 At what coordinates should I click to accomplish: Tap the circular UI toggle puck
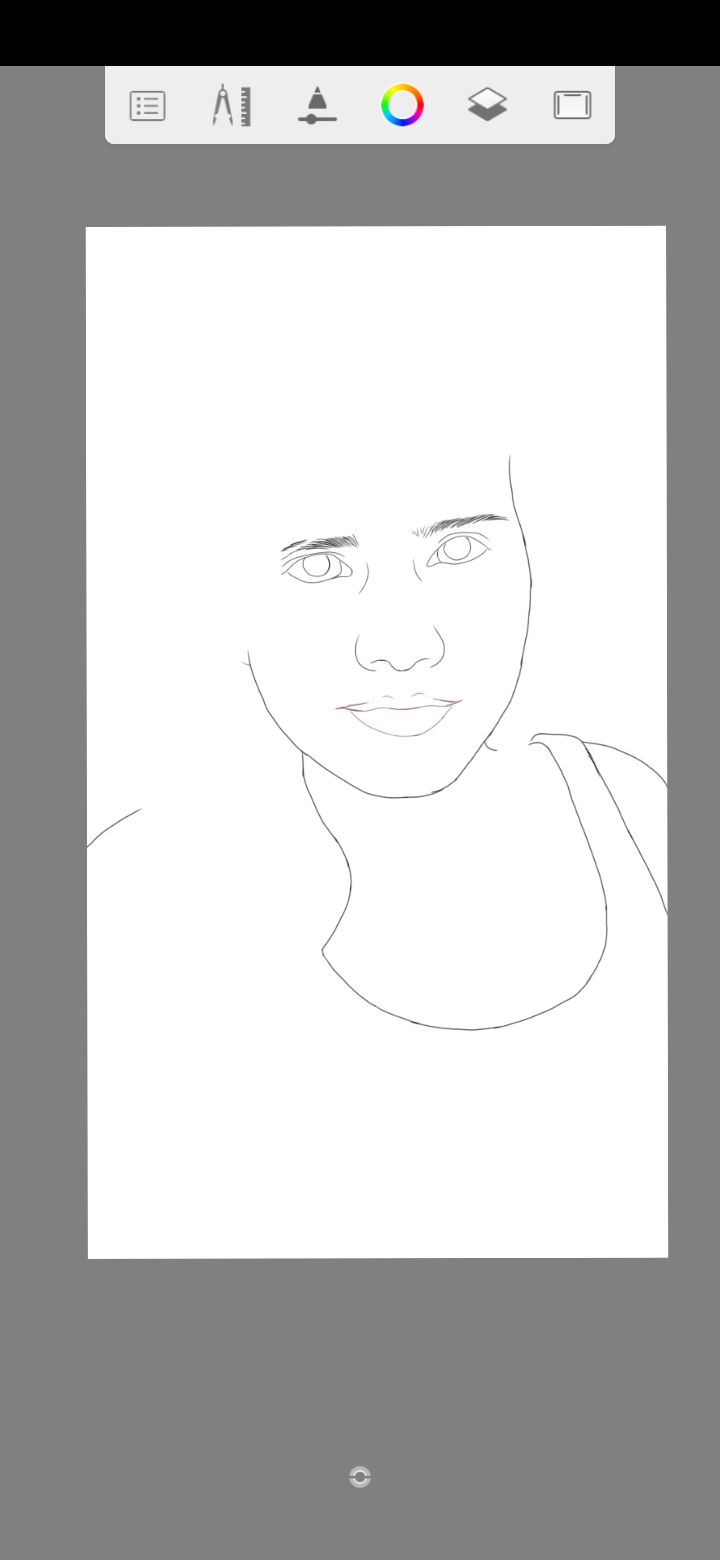tap(360, 1477)
